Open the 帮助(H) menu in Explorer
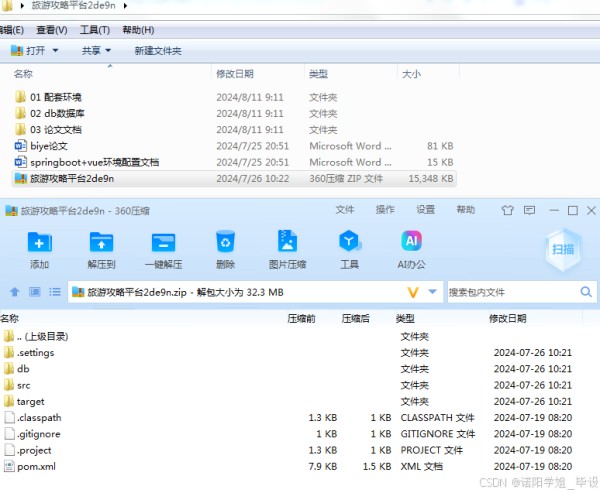Image resolution: width=600 pixels, height=493 pixels. tap(138, 30)
